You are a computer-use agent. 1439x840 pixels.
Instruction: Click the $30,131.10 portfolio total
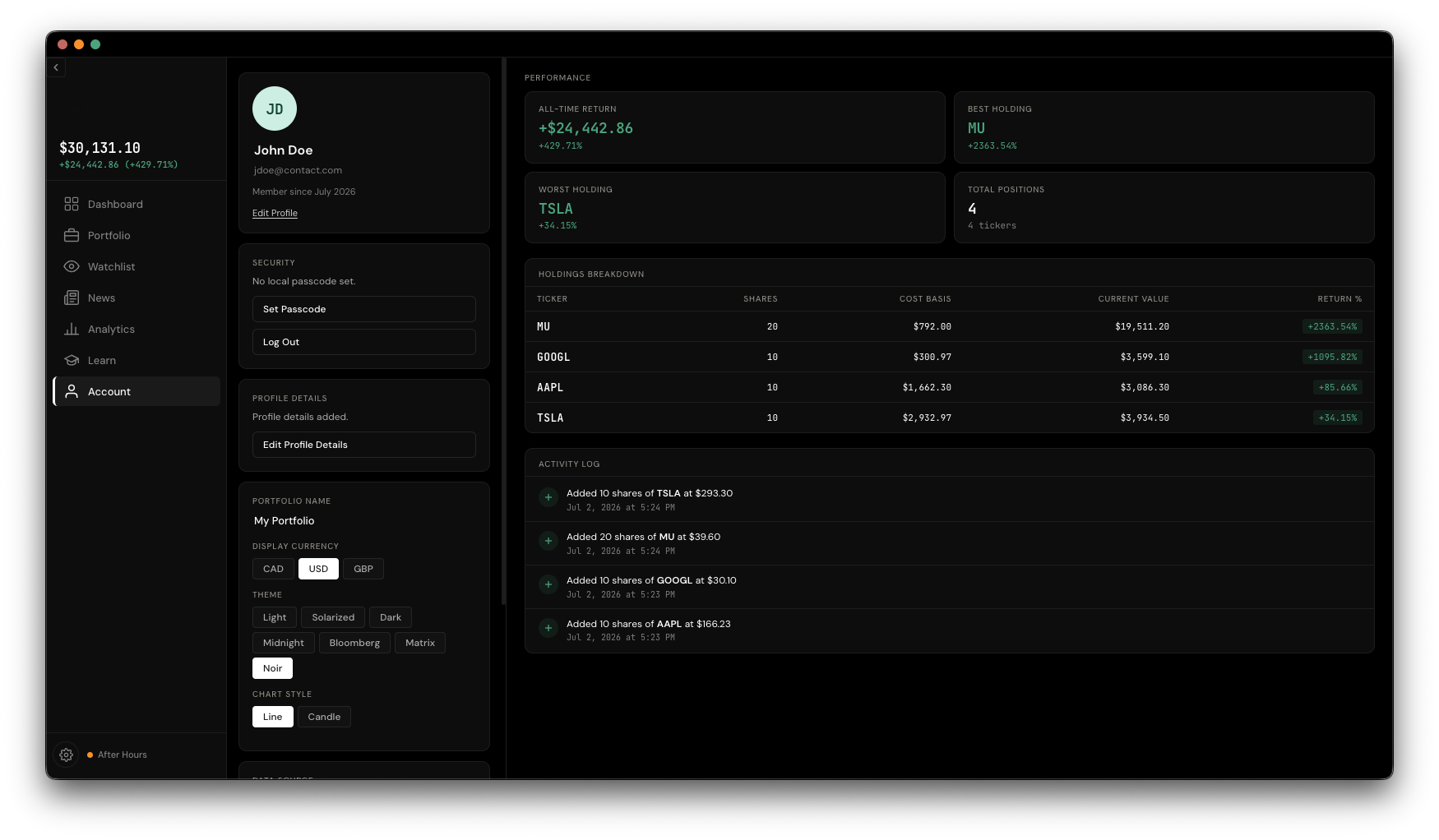[x=99, y=148]
